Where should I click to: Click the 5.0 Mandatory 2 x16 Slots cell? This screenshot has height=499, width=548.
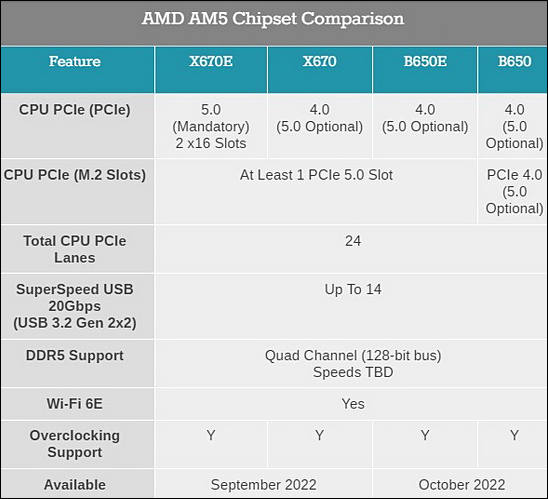point(211,126)
